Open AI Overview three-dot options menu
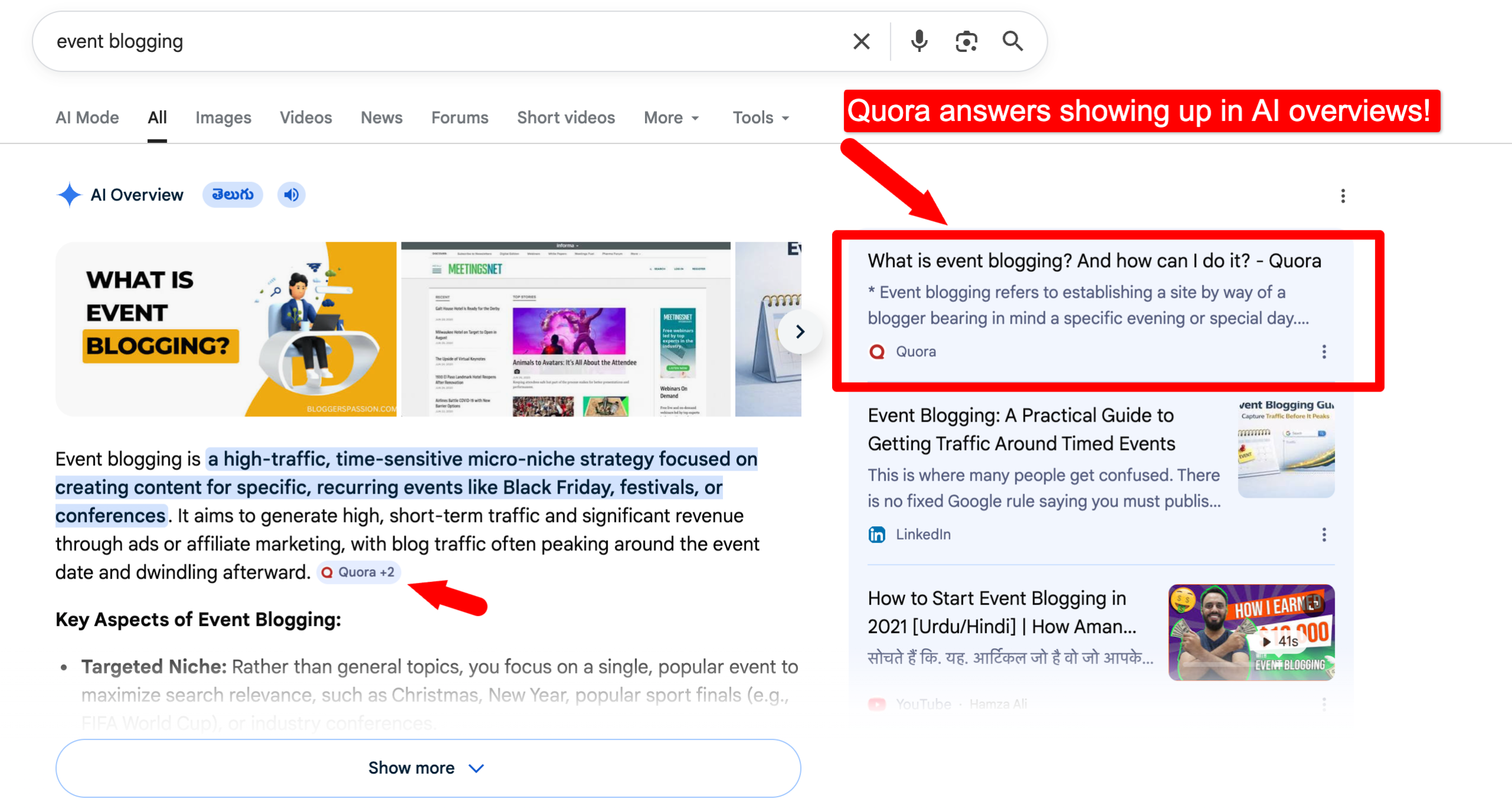 (1342, 196)
